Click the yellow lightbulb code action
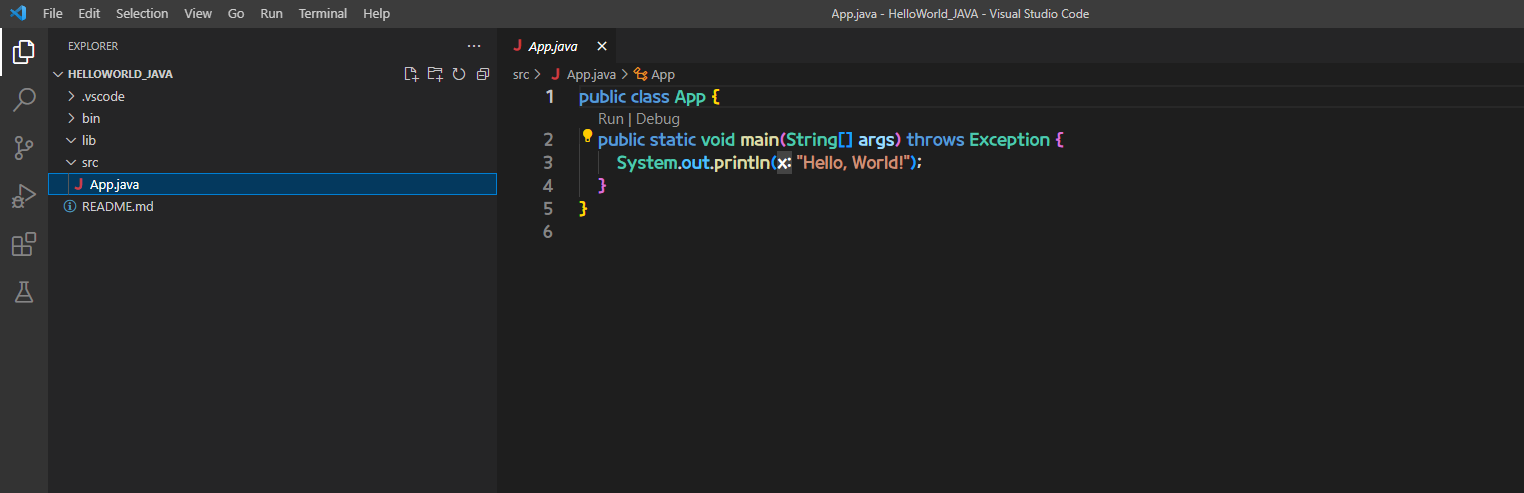This screenshot has height=493, width=1524. point(587,137)
